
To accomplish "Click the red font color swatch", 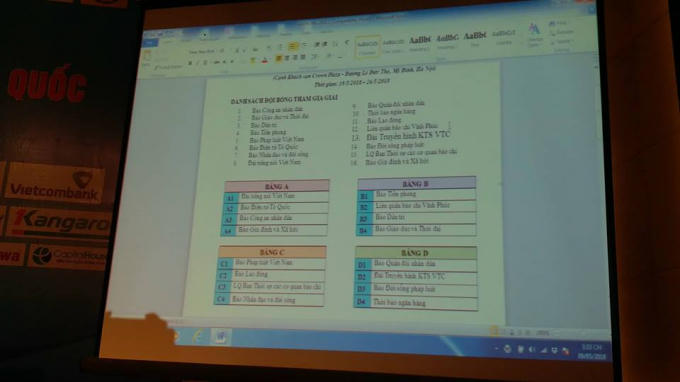I will point(265,61).
